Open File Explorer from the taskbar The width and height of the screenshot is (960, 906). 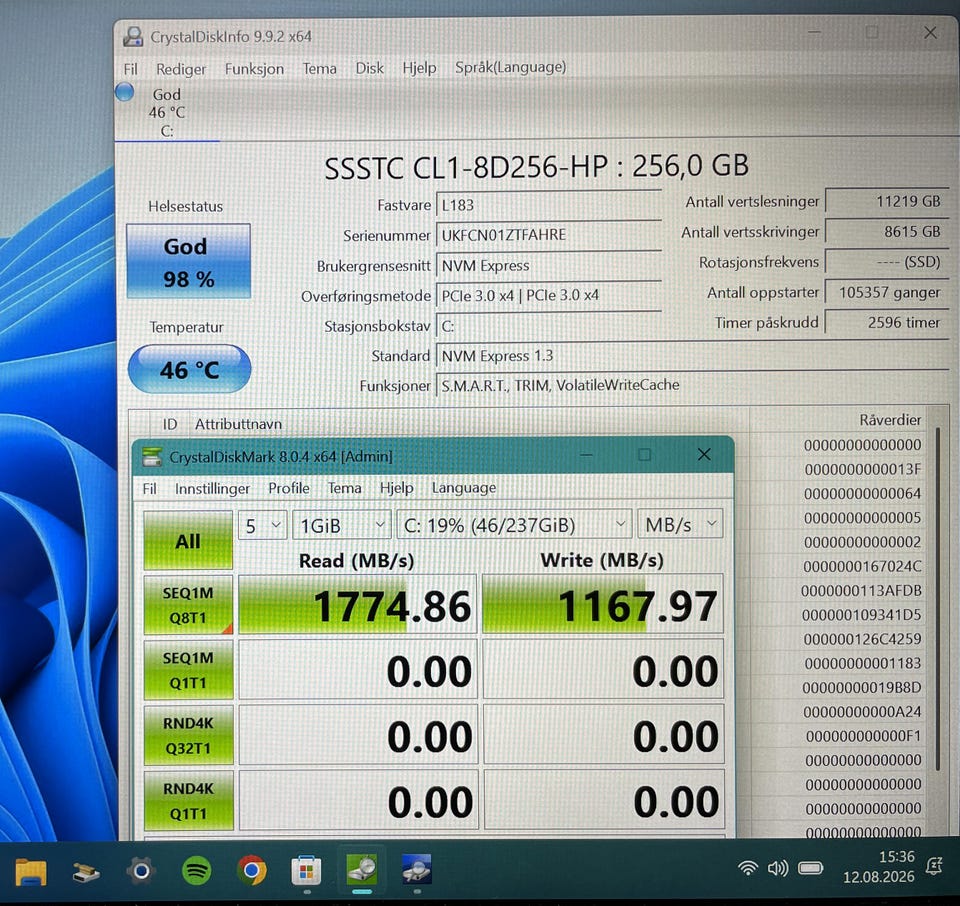coord(31,871)
